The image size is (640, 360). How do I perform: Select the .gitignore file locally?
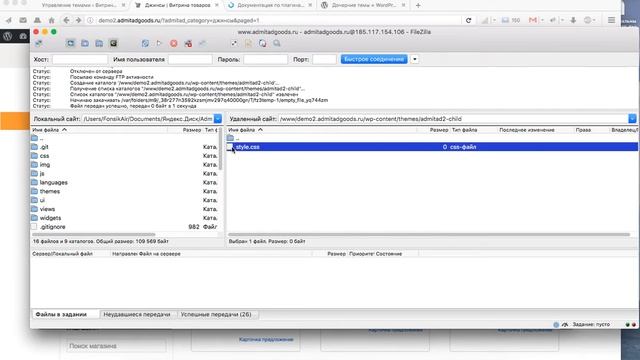[x=124, y=227]
